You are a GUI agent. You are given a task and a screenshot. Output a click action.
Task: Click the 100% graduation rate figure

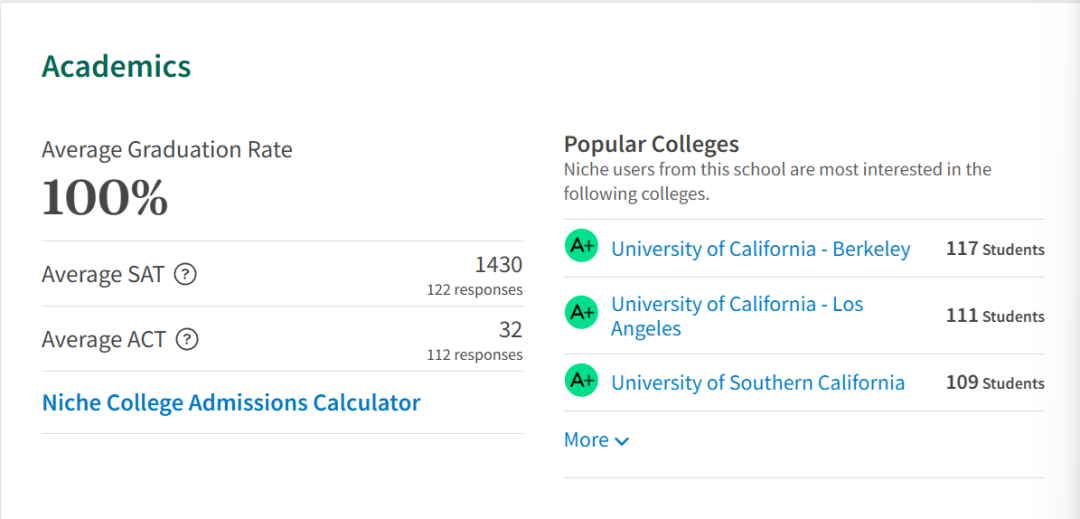point(105,198)
